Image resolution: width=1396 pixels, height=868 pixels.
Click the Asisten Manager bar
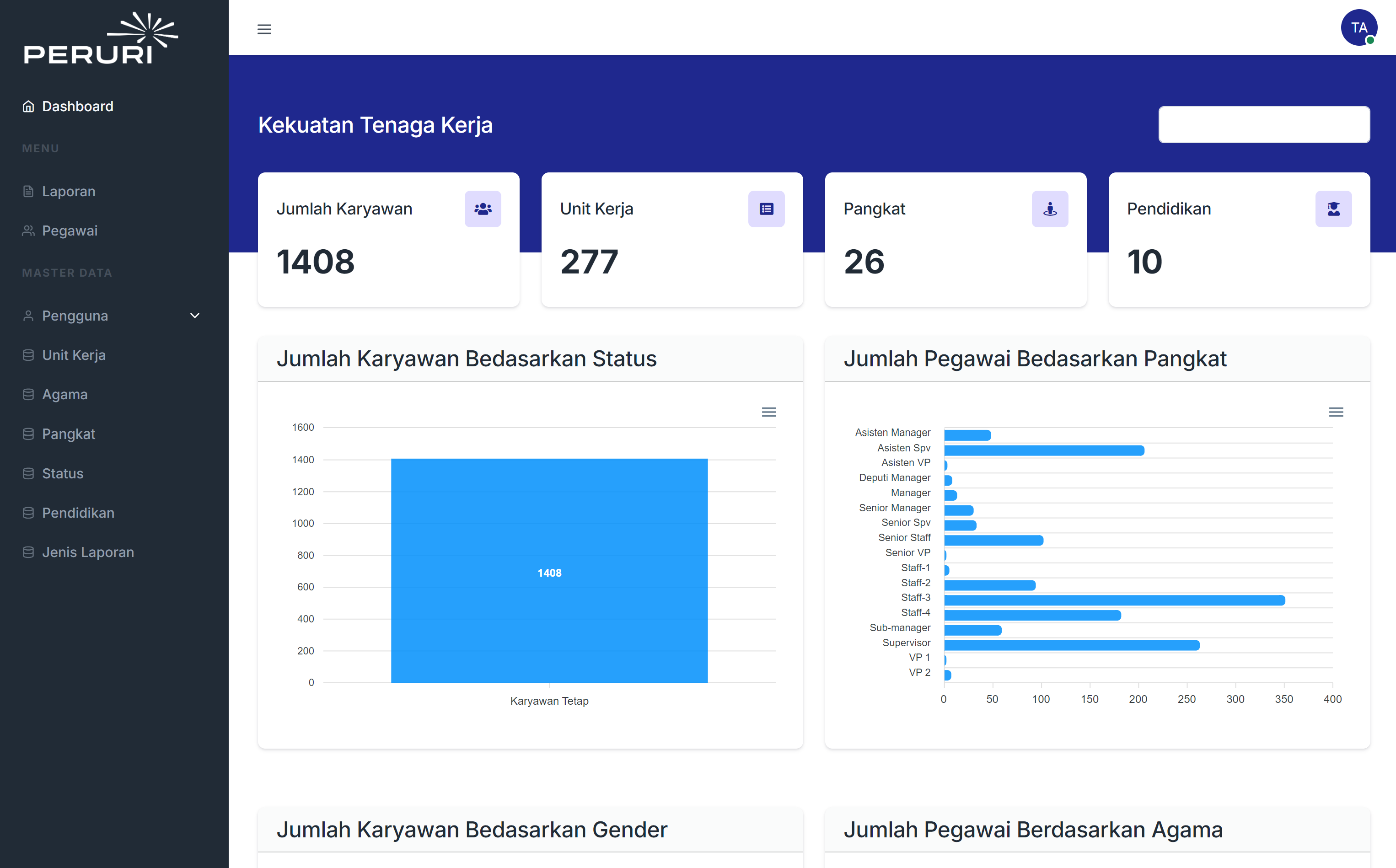[x=967, y=435]
